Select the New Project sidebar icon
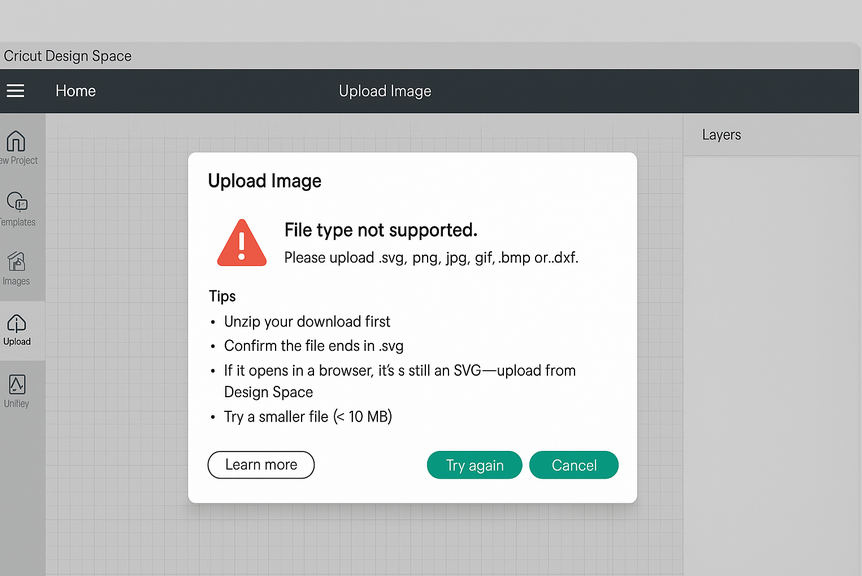This screenshot has width=862, height=576. pyautogui.click(x=17, y=142)
